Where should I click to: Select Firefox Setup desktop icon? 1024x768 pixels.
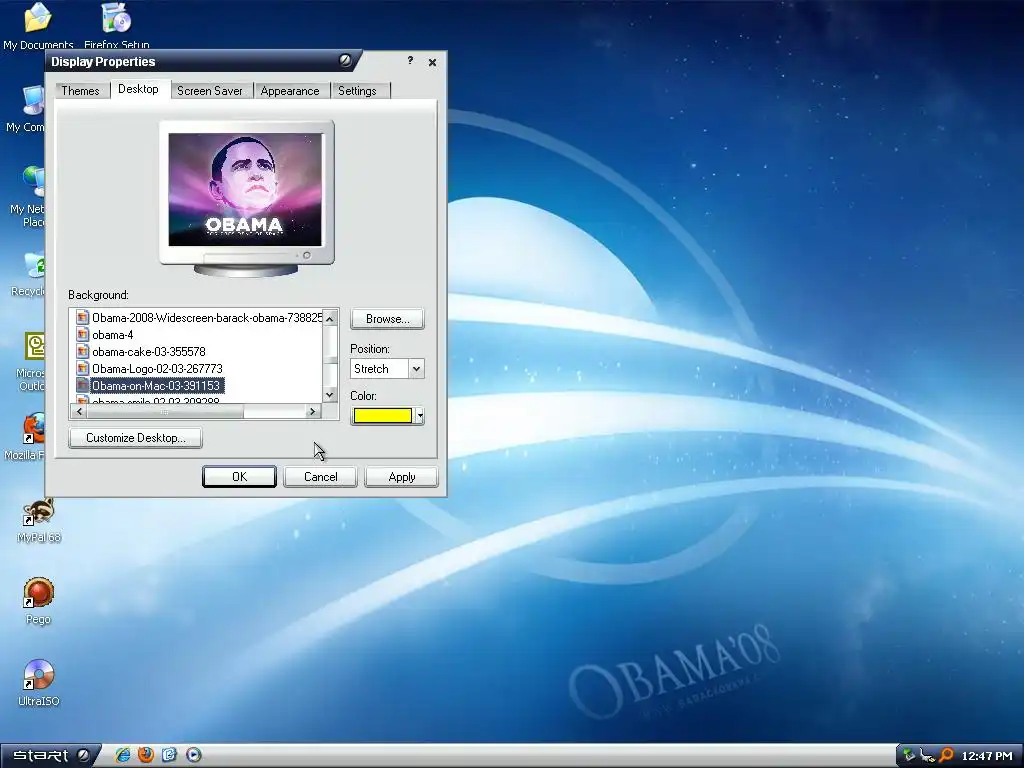tap(117, 26)
